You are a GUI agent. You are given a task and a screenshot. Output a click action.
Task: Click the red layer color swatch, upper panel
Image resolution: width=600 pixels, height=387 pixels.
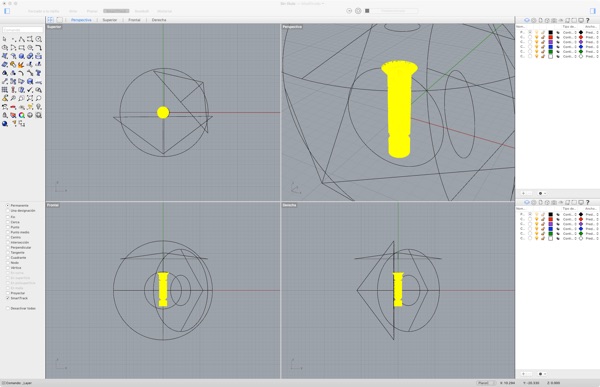point(551,37)
